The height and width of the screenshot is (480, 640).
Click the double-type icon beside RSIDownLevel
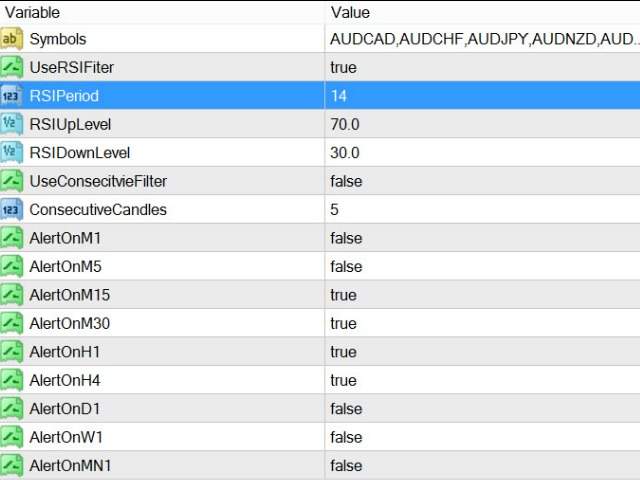point(11,153)
